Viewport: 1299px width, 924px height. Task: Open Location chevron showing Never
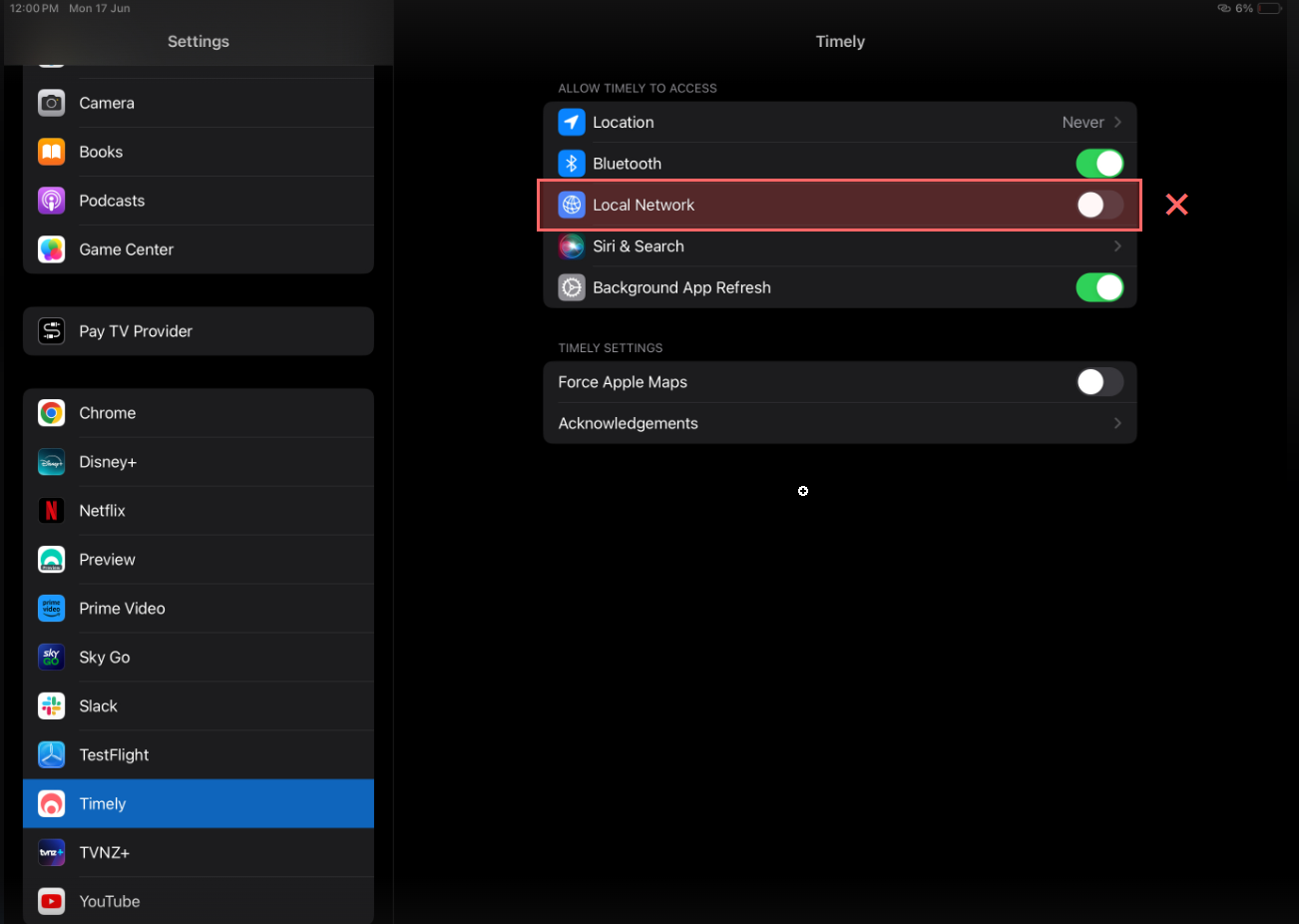click(1117, 123)
